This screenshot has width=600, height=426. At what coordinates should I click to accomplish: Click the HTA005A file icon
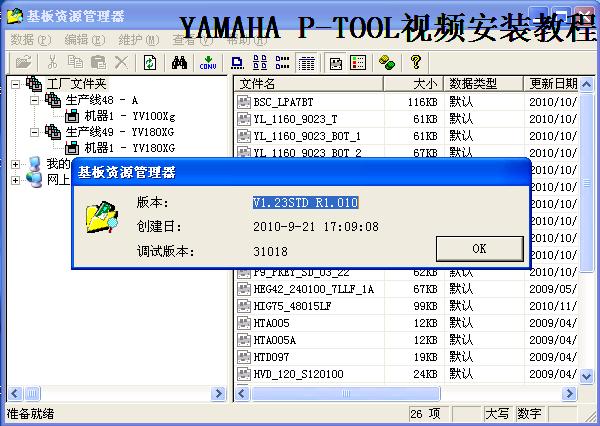tap(244, 340)
